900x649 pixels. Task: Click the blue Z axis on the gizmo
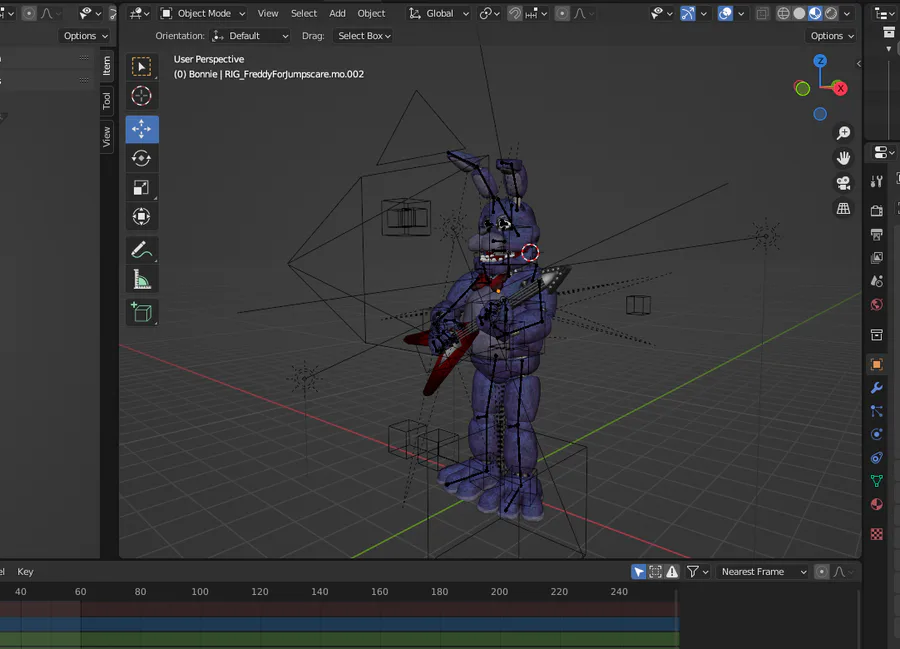(820, 61)
